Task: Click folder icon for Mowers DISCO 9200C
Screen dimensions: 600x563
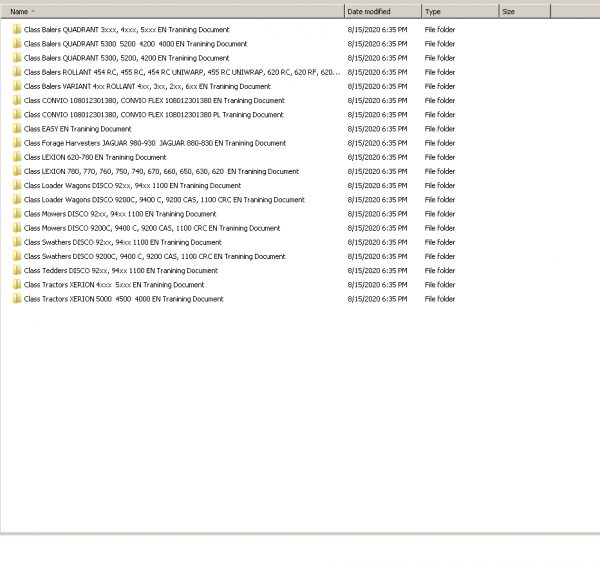Action: (16, 228)
